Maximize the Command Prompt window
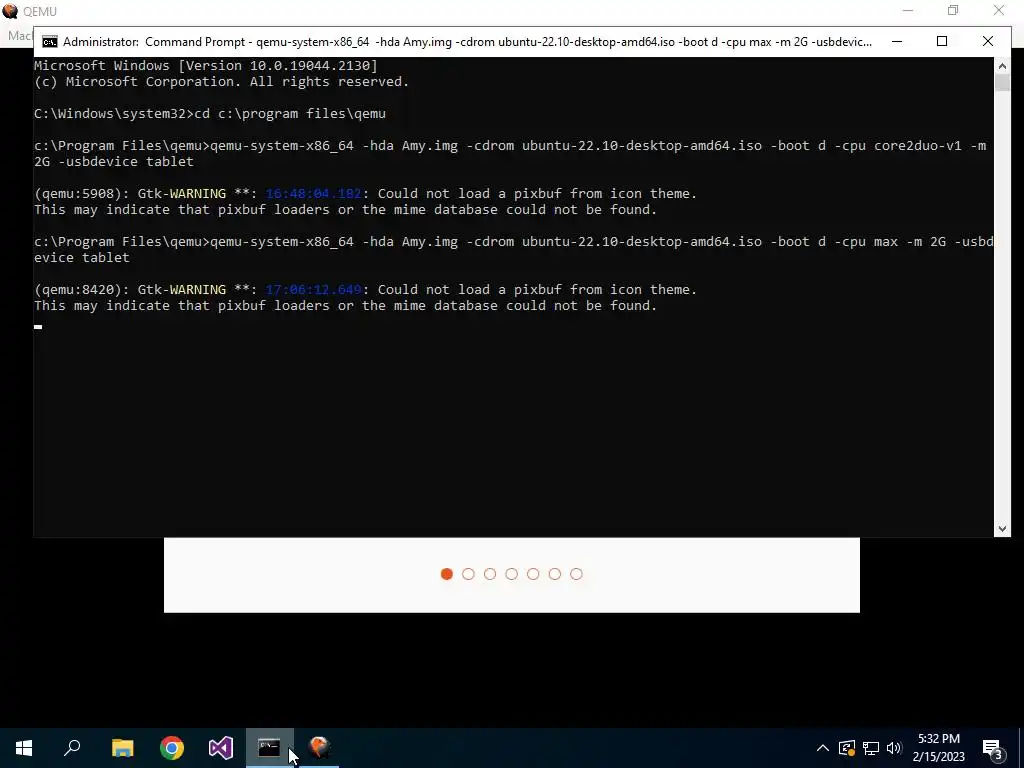Screen dimensions: 1024x768 942,42
